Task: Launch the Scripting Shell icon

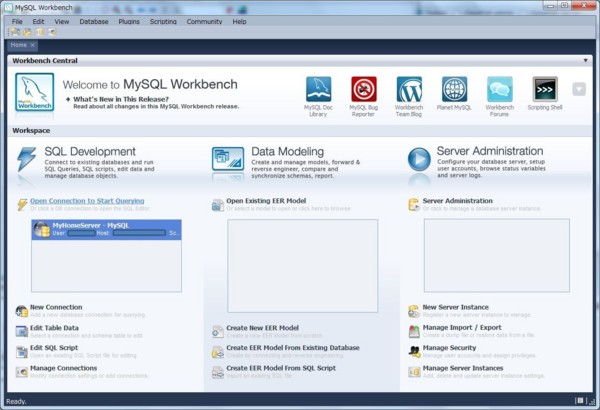Action: click(x=545, y=89)
